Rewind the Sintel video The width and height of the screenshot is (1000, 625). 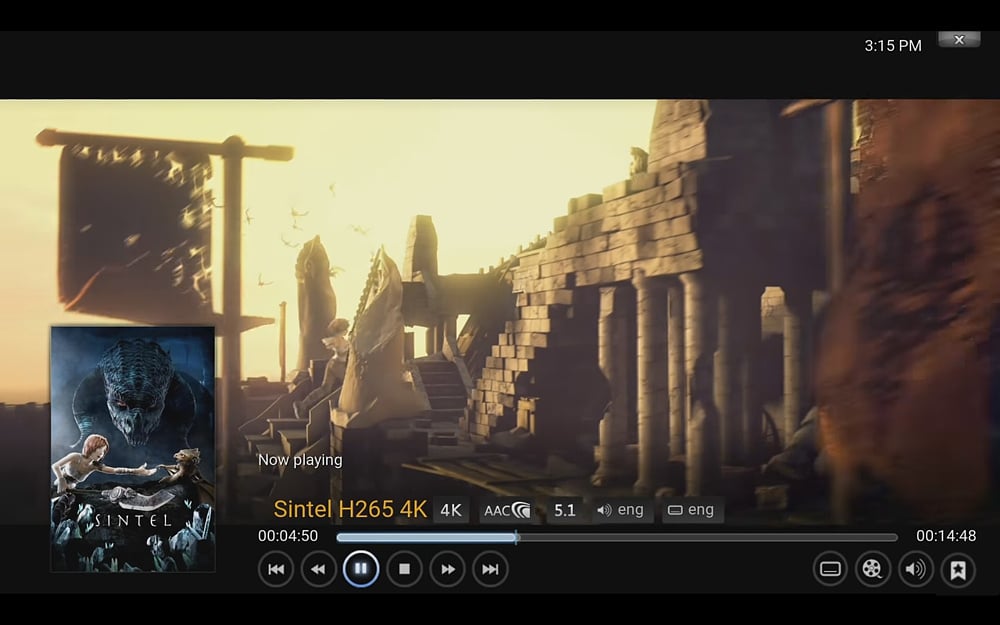(x=318, y=569)
